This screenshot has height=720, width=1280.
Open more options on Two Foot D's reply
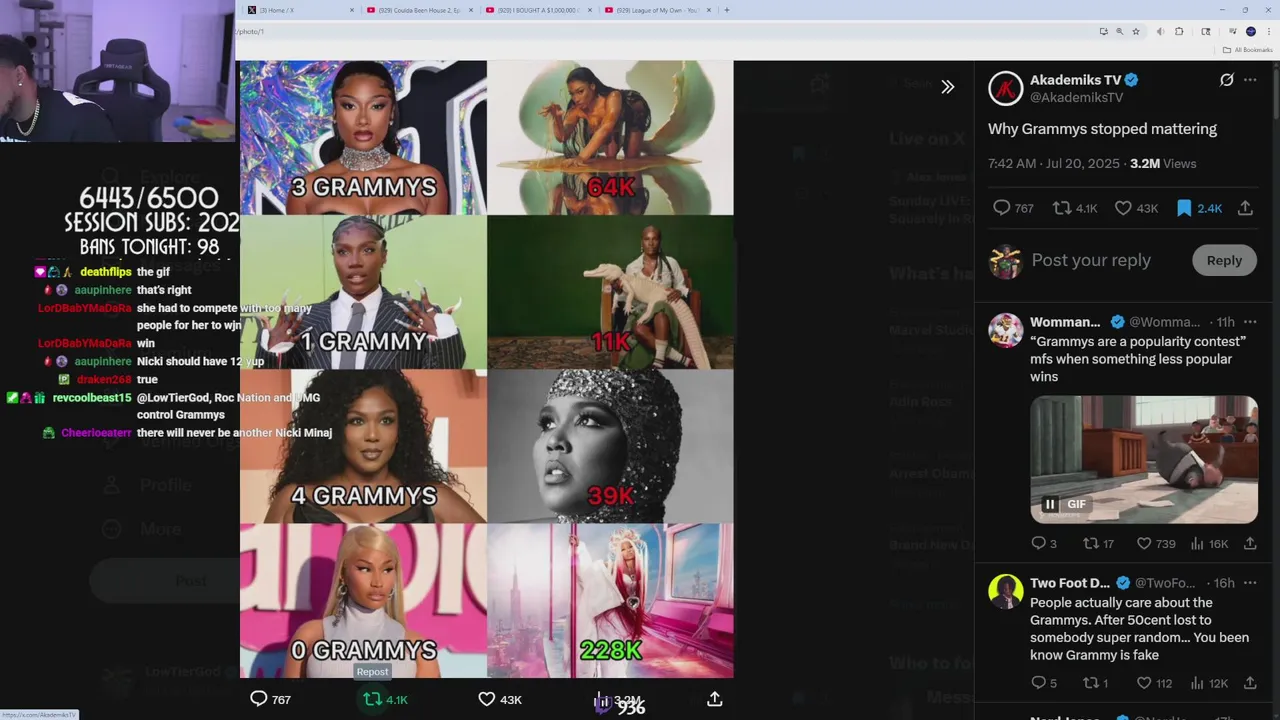1250,583
